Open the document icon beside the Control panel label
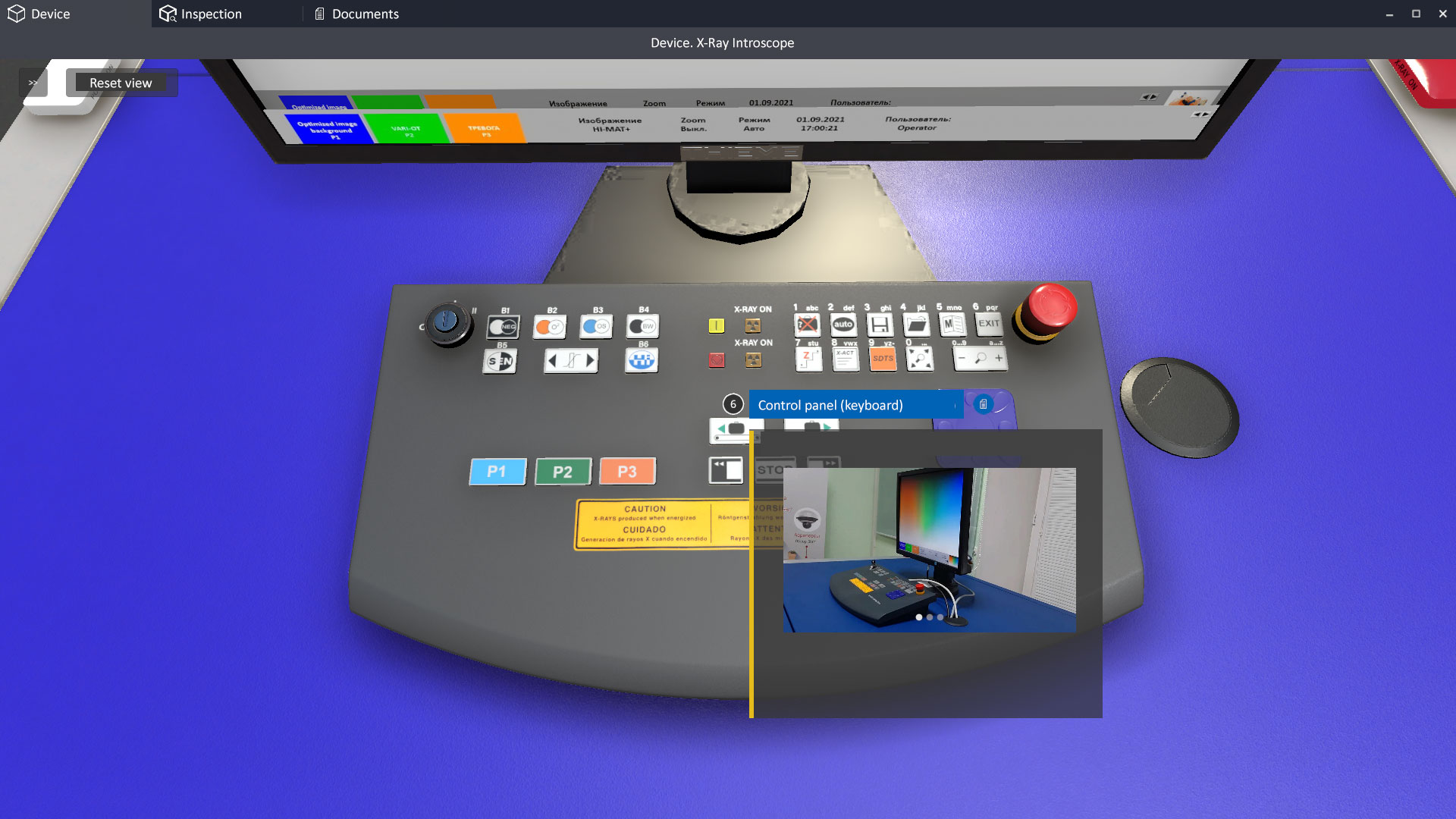Screen dimensions: 1456x819 [x=983, y=404]
